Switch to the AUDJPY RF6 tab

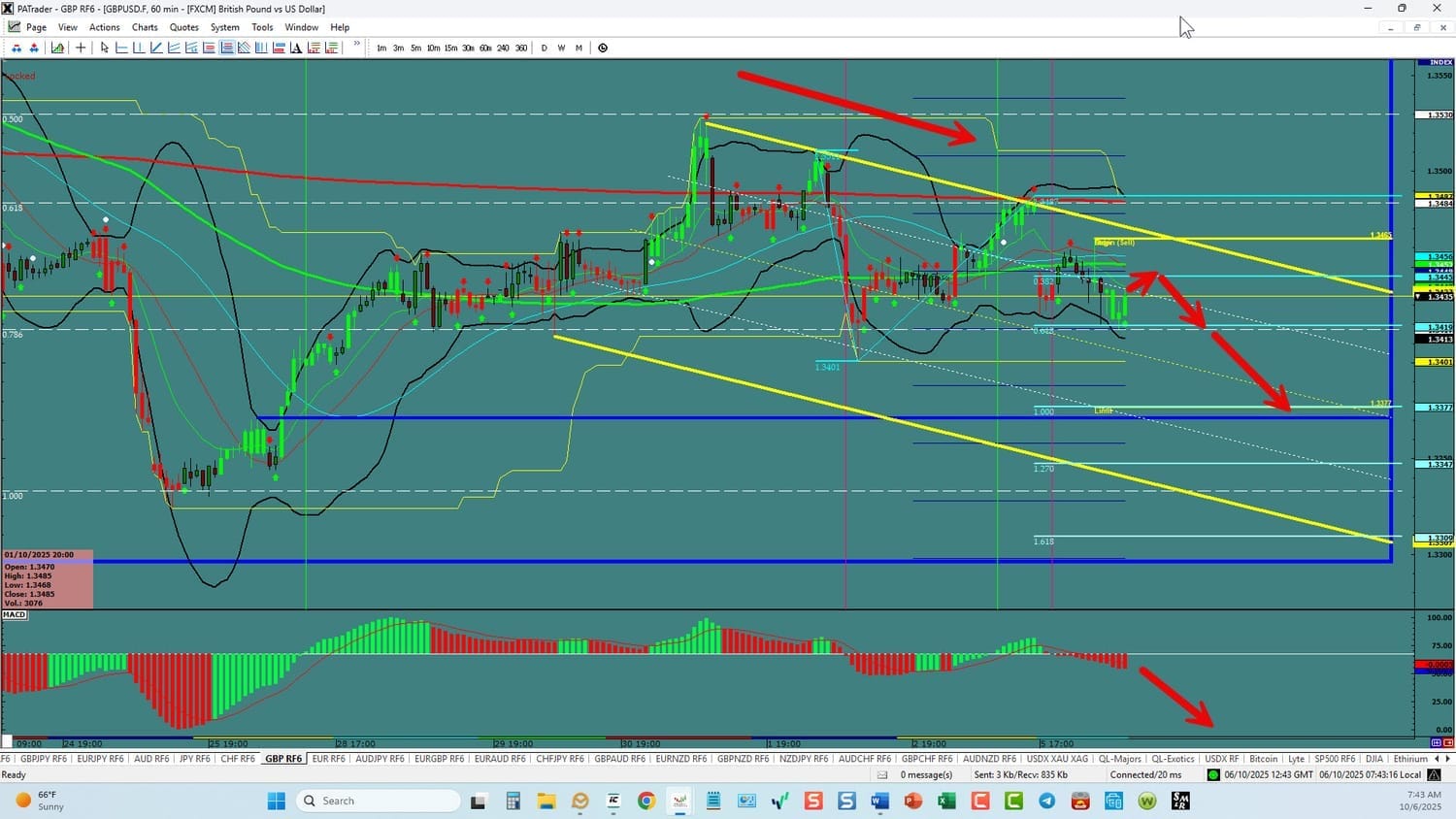(x=380, y=759)
